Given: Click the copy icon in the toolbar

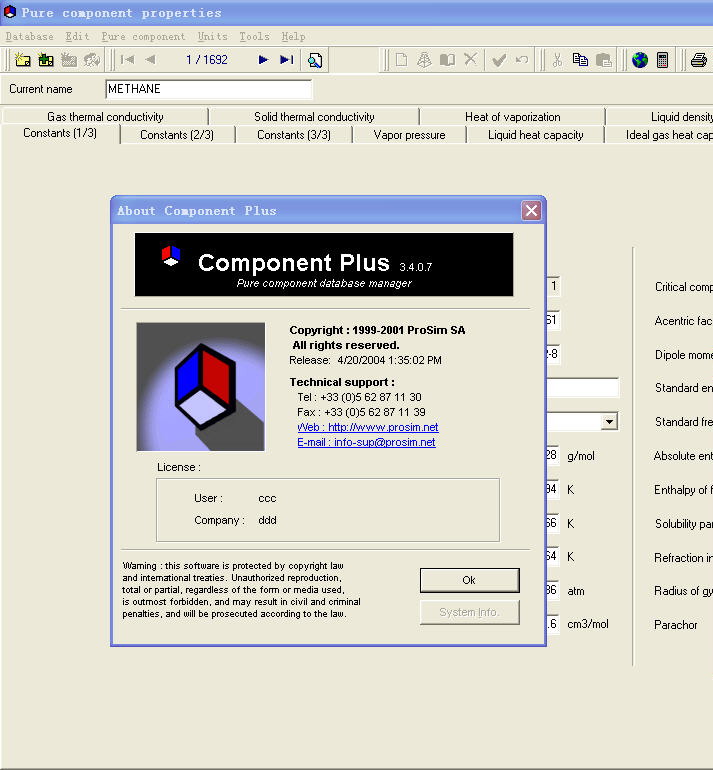Looking at the screenshot, I should (580, 60).
